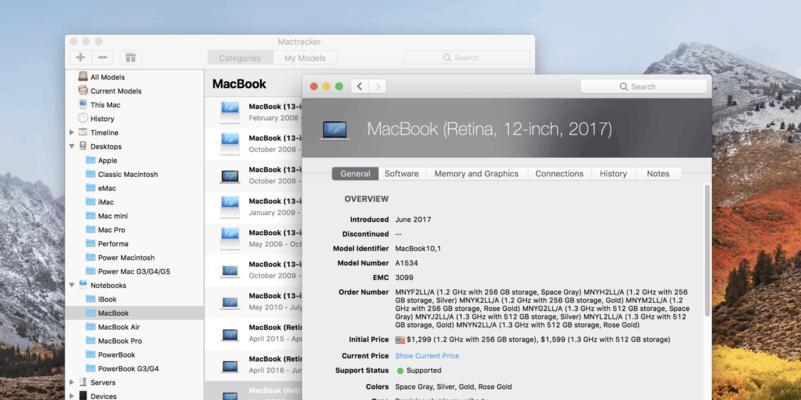The height and width of the screenshot is (400, 801).
Task: Click the Introduced value June 2017
Action: [413, 219]
